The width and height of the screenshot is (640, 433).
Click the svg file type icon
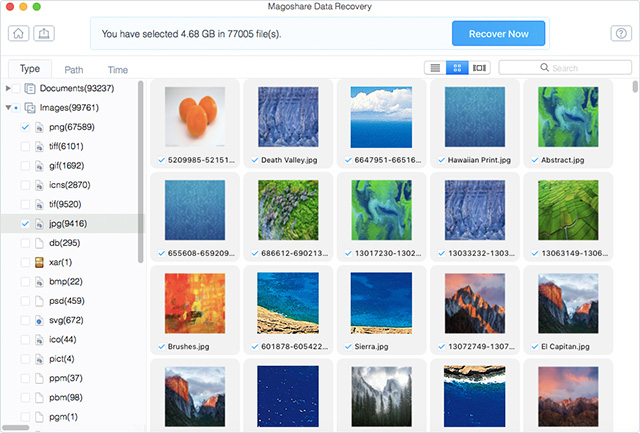[40, 320]
